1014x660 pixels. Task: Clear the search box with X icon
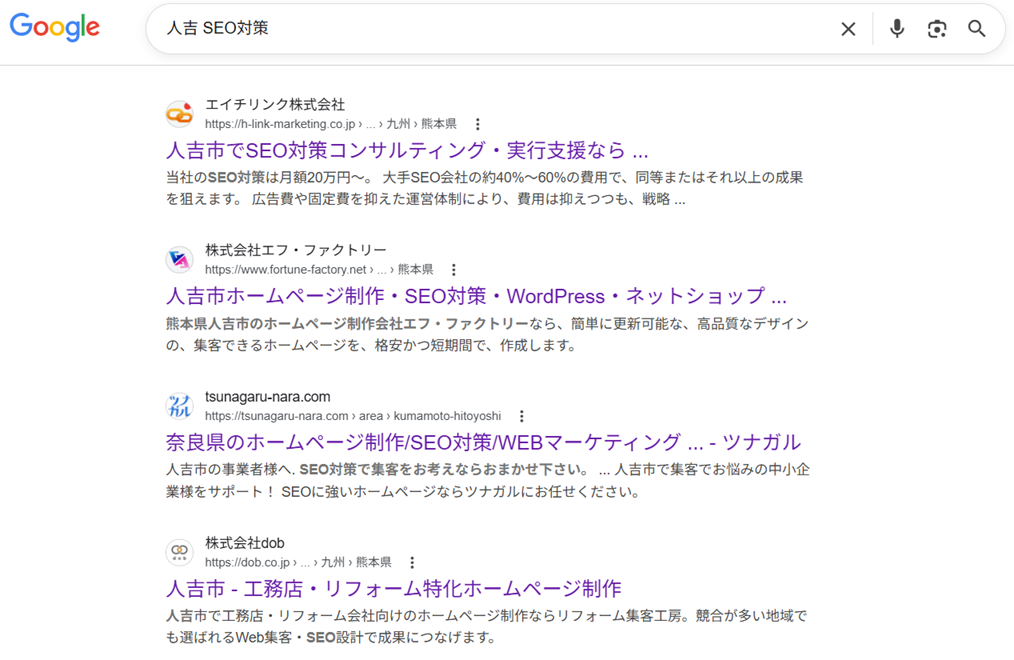click(x=848, y=29)
